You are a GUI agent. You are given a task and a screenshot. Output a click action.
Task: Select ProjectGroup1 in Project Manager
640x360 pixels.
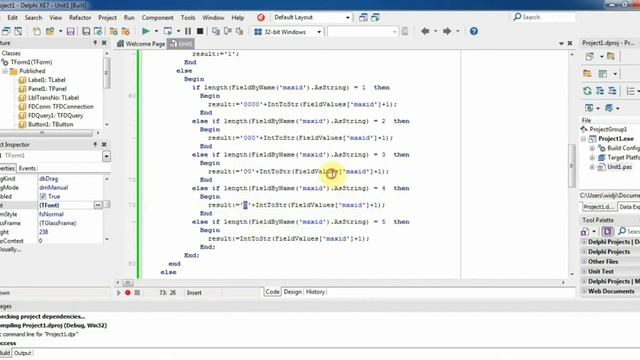[x=608, y=129]
